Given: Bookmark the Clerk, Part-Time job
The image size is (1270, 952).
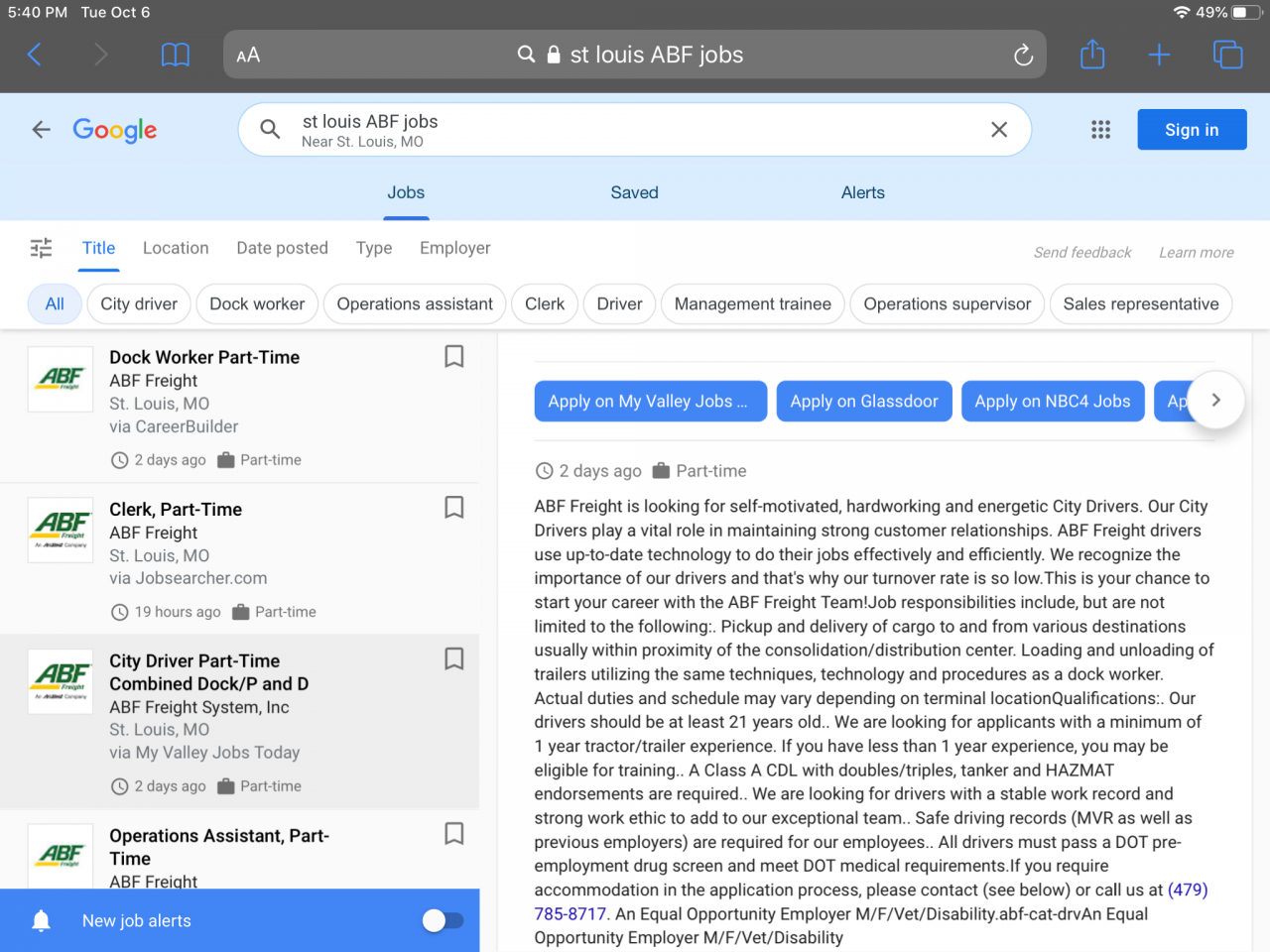Looking at the screenshot, I should coord(453,507).
